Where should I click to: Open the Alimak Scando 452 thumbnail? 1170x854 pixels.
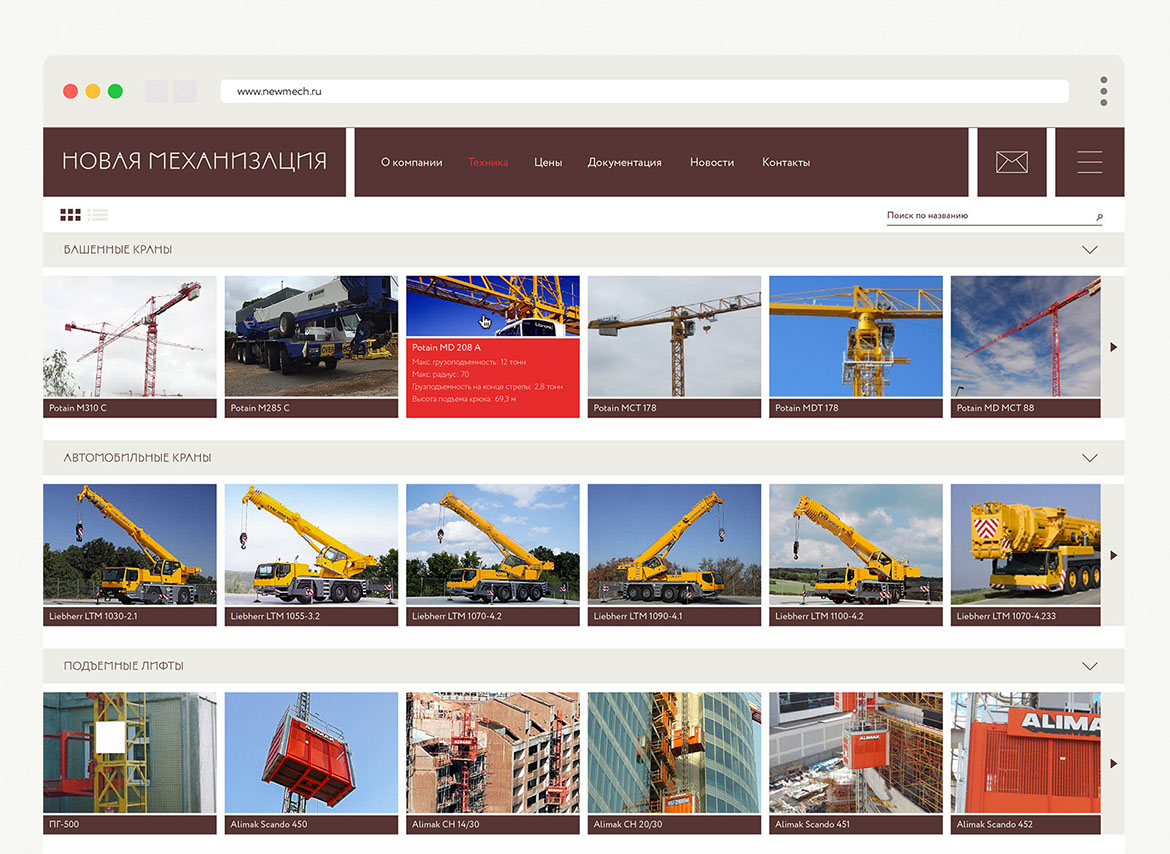1025,762
